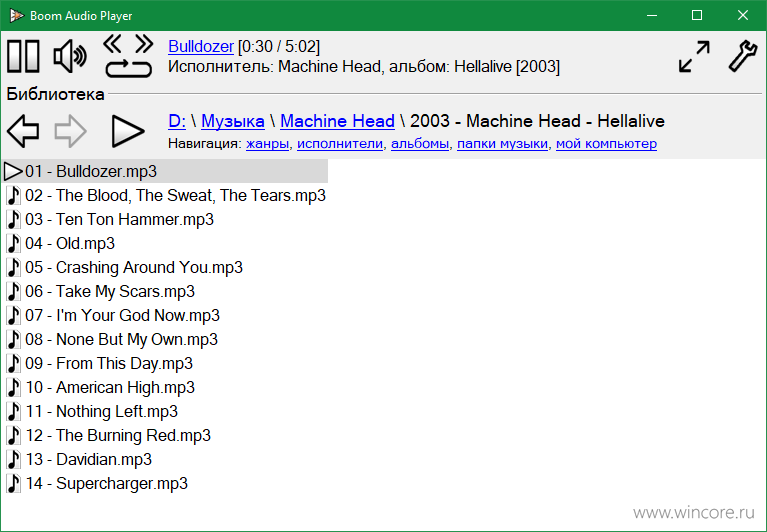Image resolution: width=767 pixels, height=532 pixels.
Task: Select 06 - Take My Scars.mp3
Action: coord(101,291)
